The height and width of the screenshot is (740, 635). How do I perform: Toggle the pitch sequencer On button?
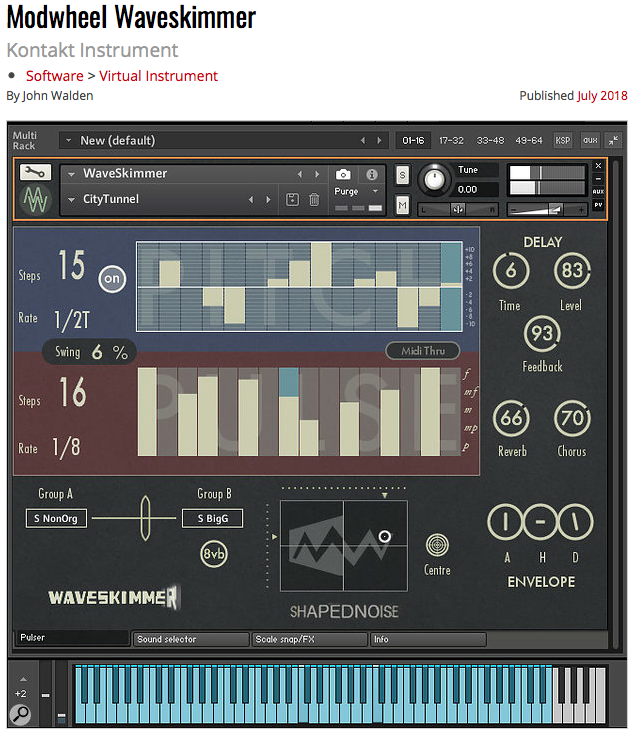[112, 278]
